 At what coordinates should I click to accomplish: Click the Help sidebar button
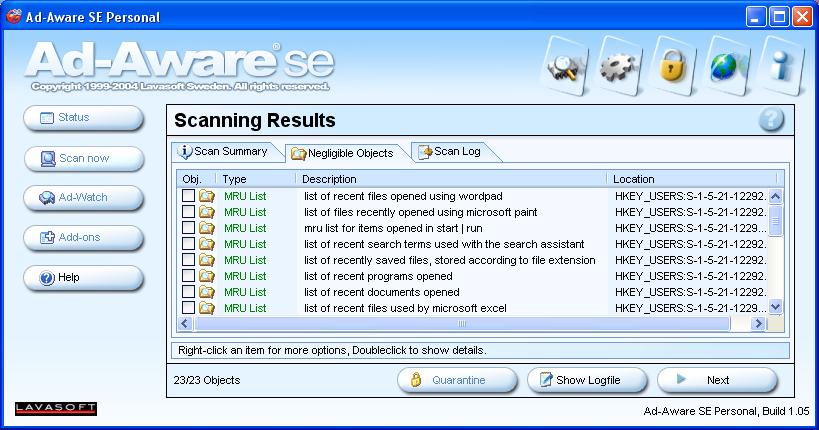point(84,277)
